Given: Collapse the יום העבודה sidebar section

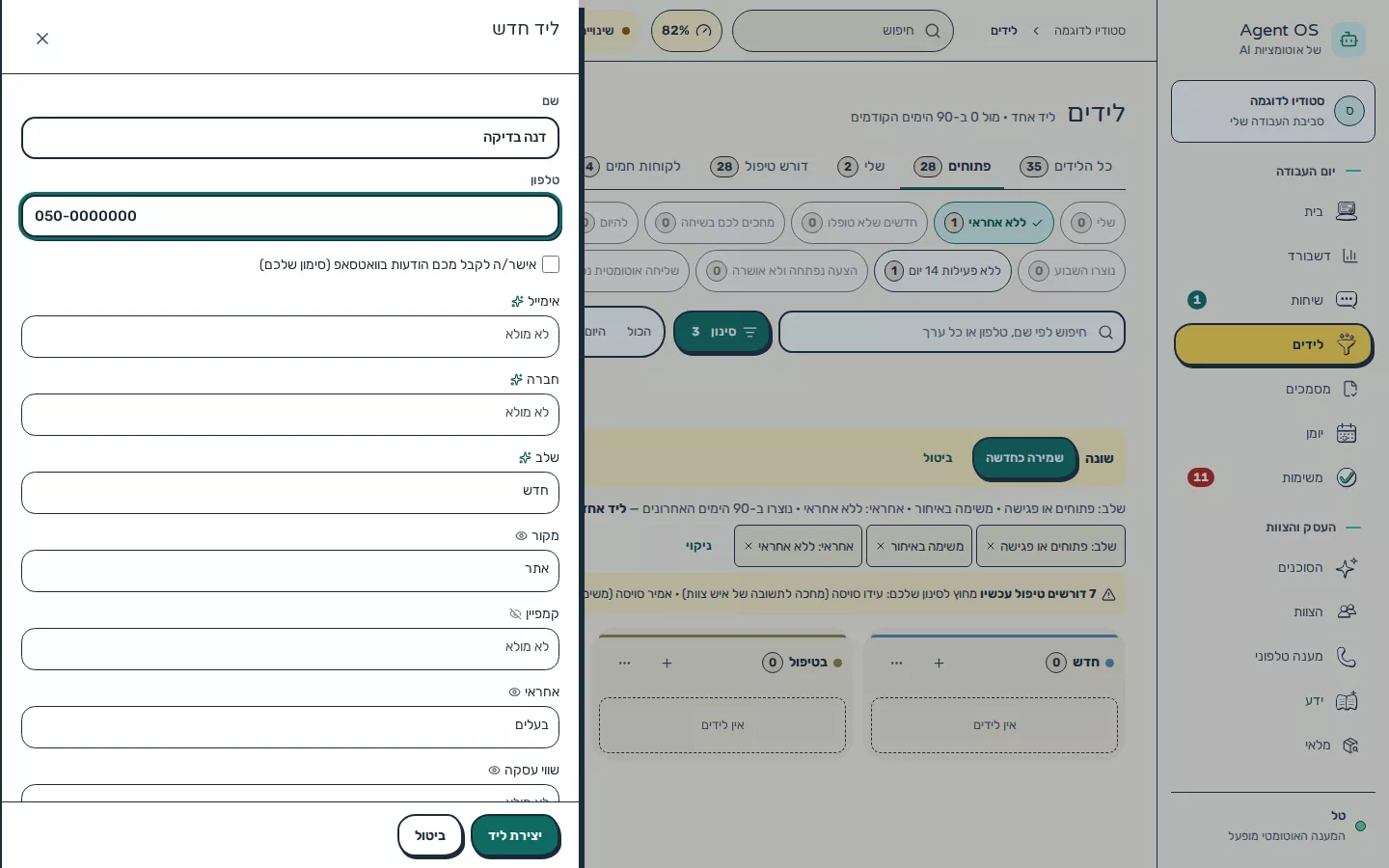Looking at the screenshot, I should tap(1318, 172).
